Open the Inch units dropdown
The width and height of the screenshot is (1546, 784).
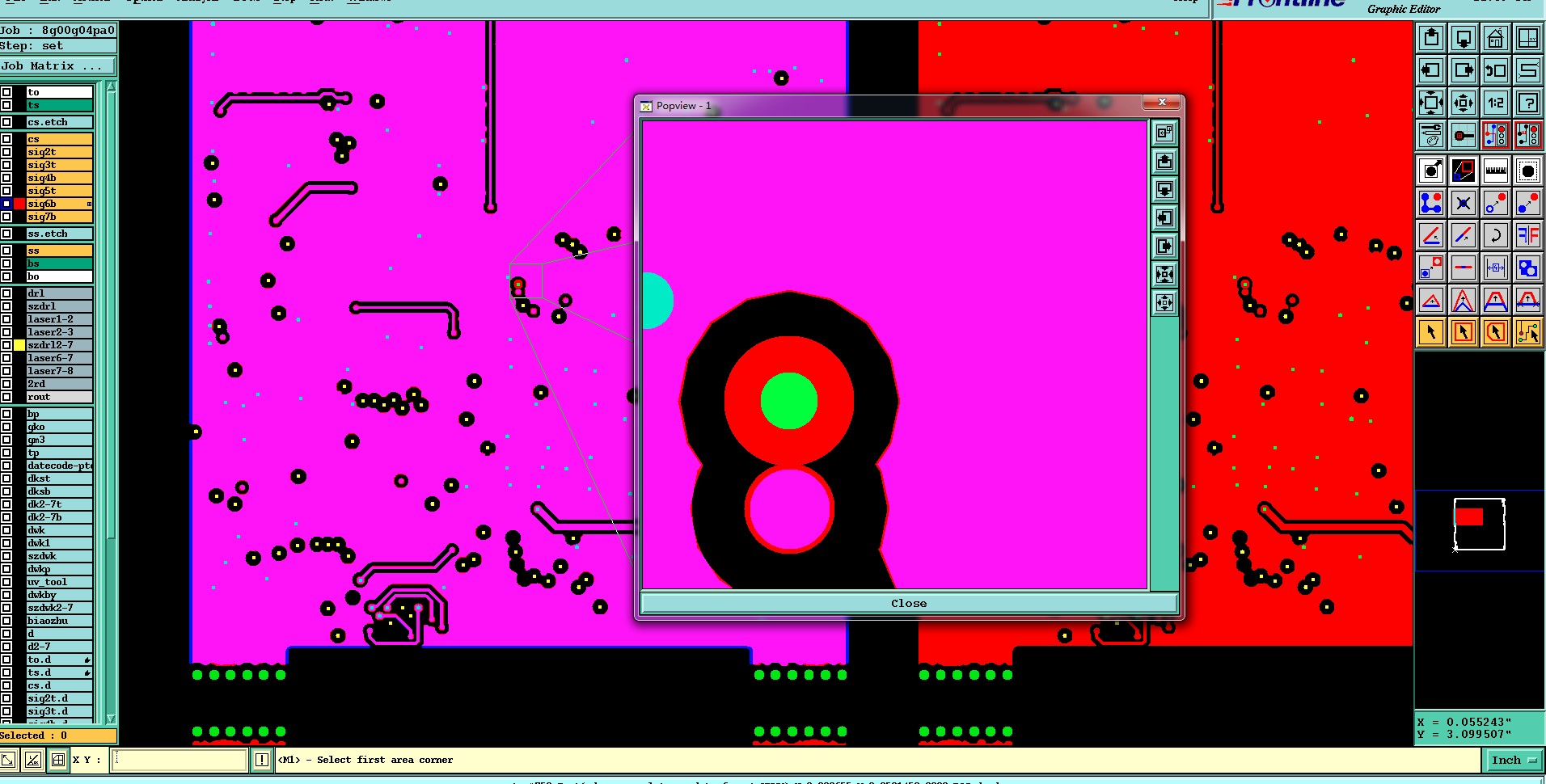(x=1514, y=760)
